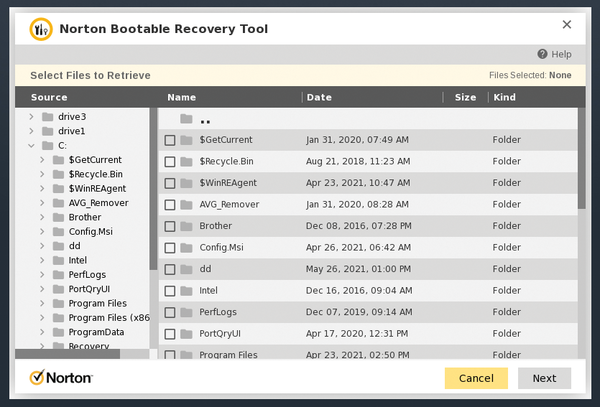Expand Program Files (x86) in Source tree
Screen dimensions: 600x407
click(42, 317)
